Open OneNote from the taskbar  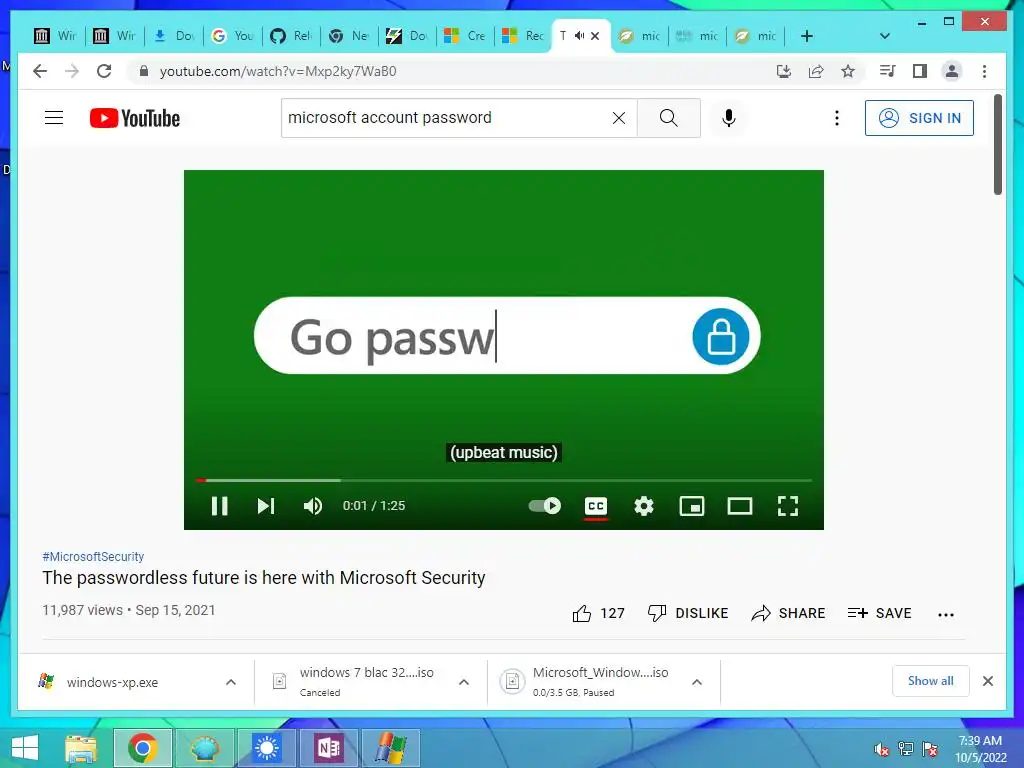[x=329, y=748]
